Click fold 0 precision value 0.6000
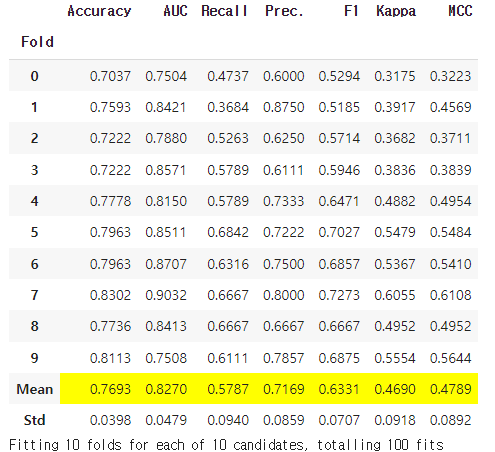The height and width of the screenshot is (452, 495). (x=284, y=76)
